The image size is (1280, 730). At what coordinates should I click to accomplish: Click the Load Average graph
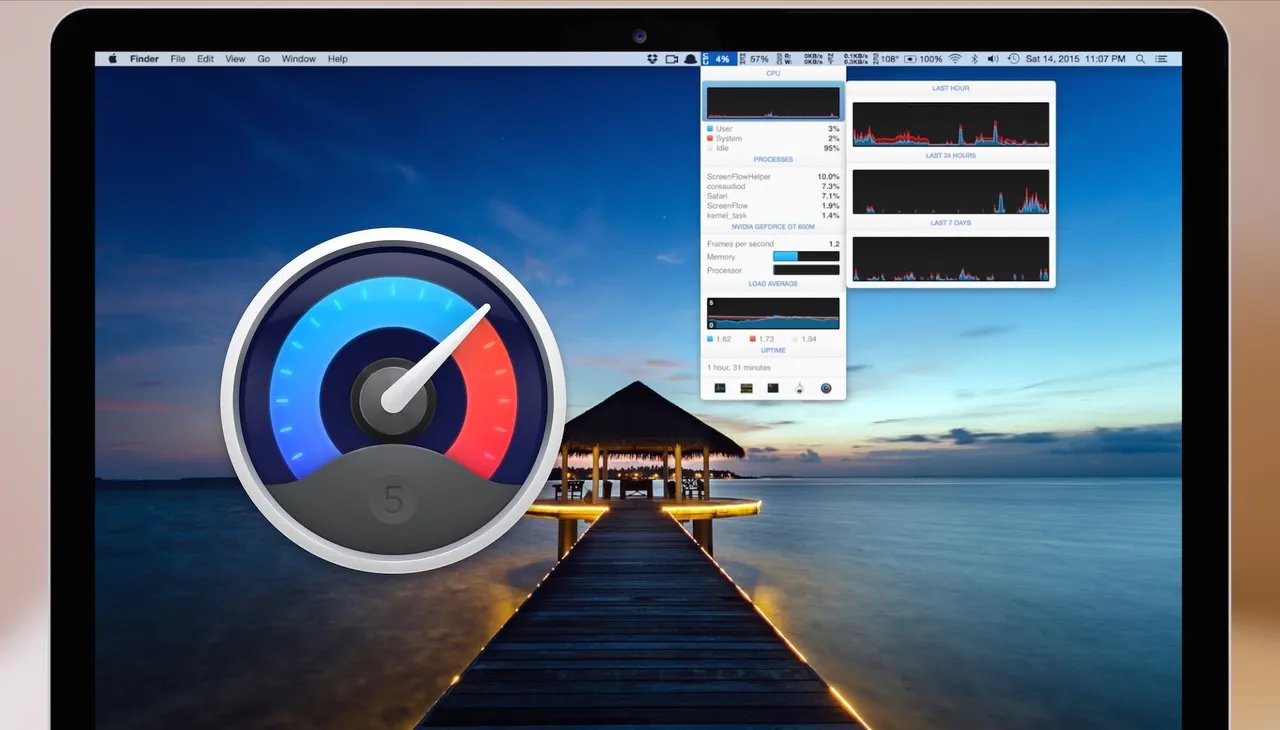(773, 313)
